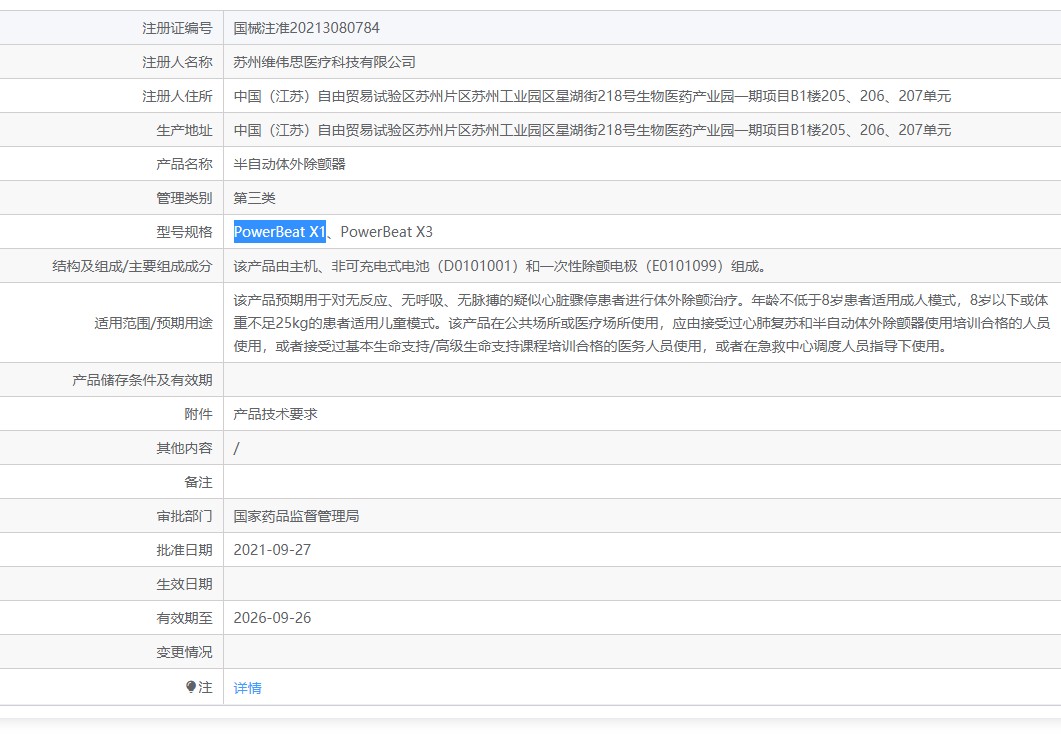Viewport: 1061px width, 739px height.
Task: Select registration number 国械注准20213080784
Action: (307, 28)
